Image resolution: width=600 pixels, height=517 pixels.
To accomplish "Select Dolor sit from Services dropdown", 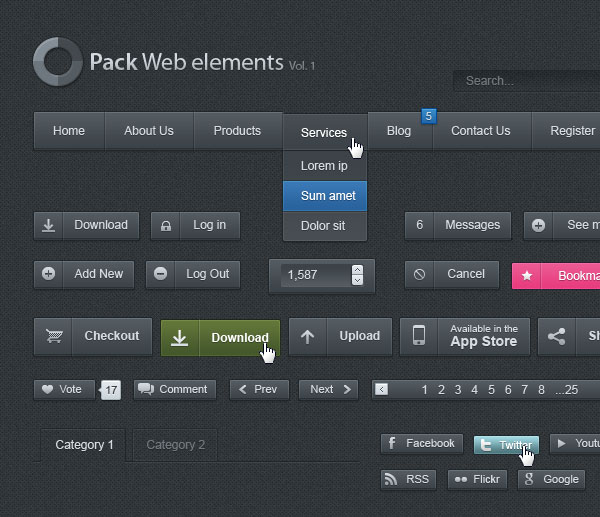I will [x=325, y=226].
